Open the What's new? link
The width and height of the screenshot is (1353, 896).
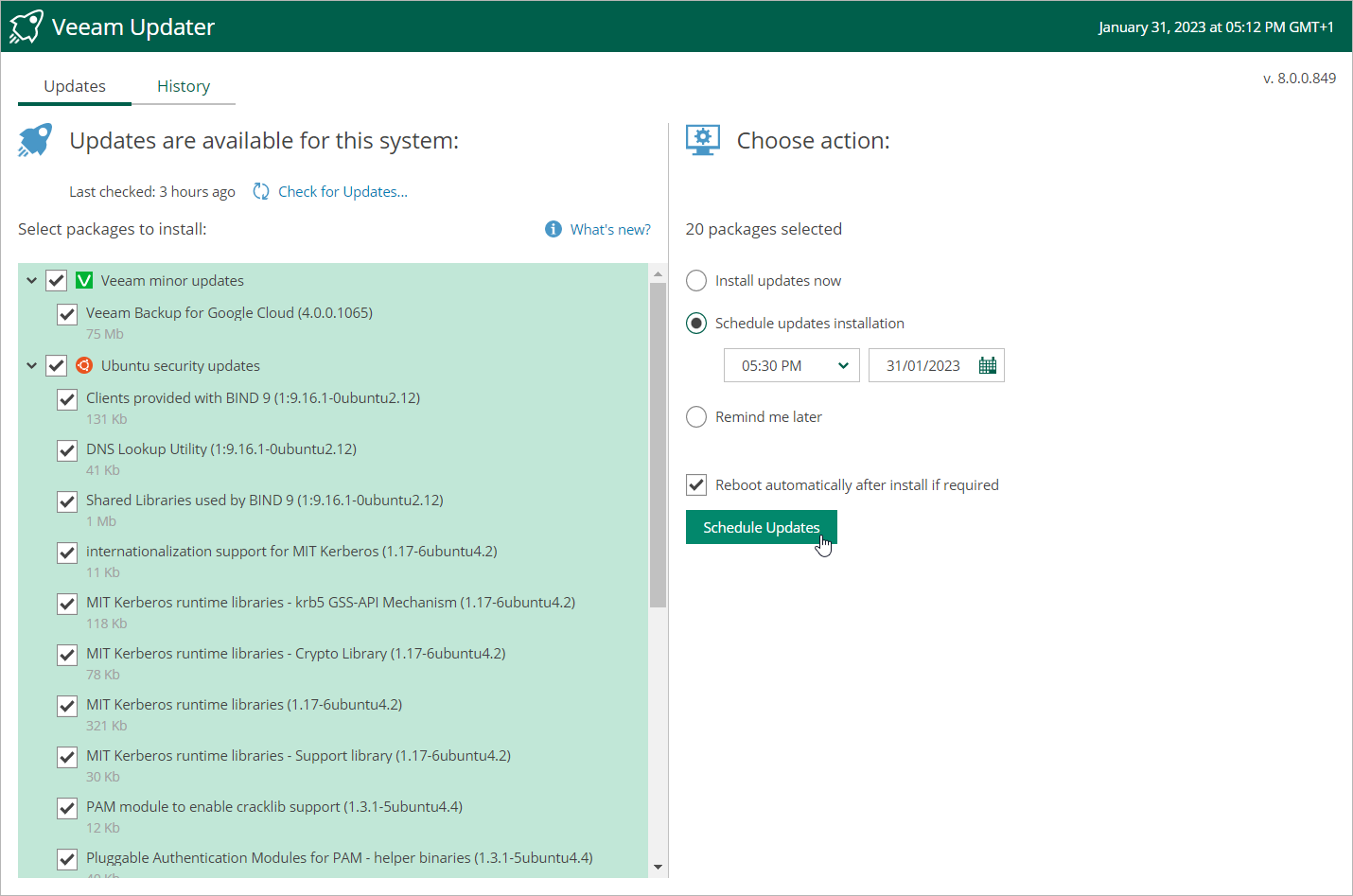click(x=610, y=230)
